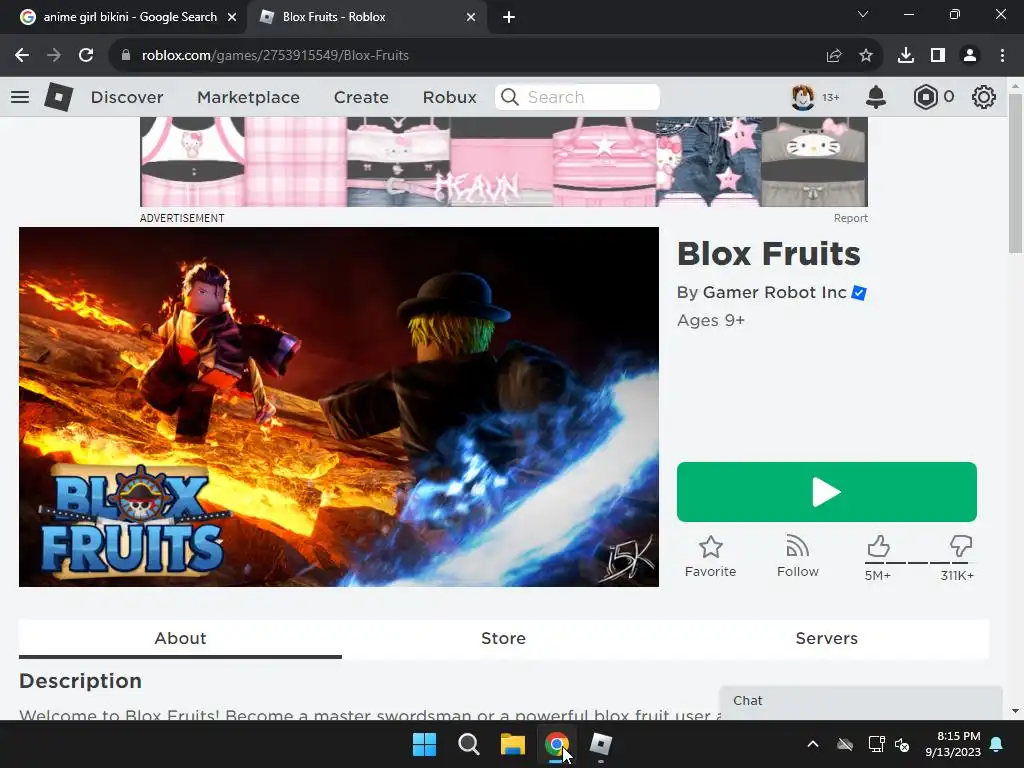Click the Chrome taskbar icon
This screenshot has width=1024, height=768.
(x=556, y=744)
